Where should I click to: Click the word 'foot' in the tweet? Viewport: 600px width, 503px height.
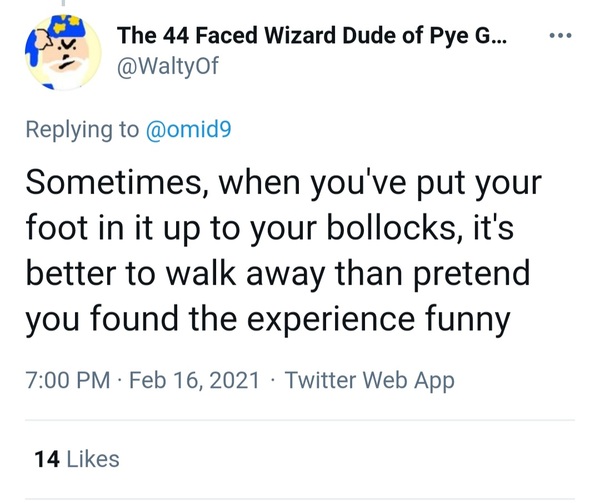coord(51,229)
